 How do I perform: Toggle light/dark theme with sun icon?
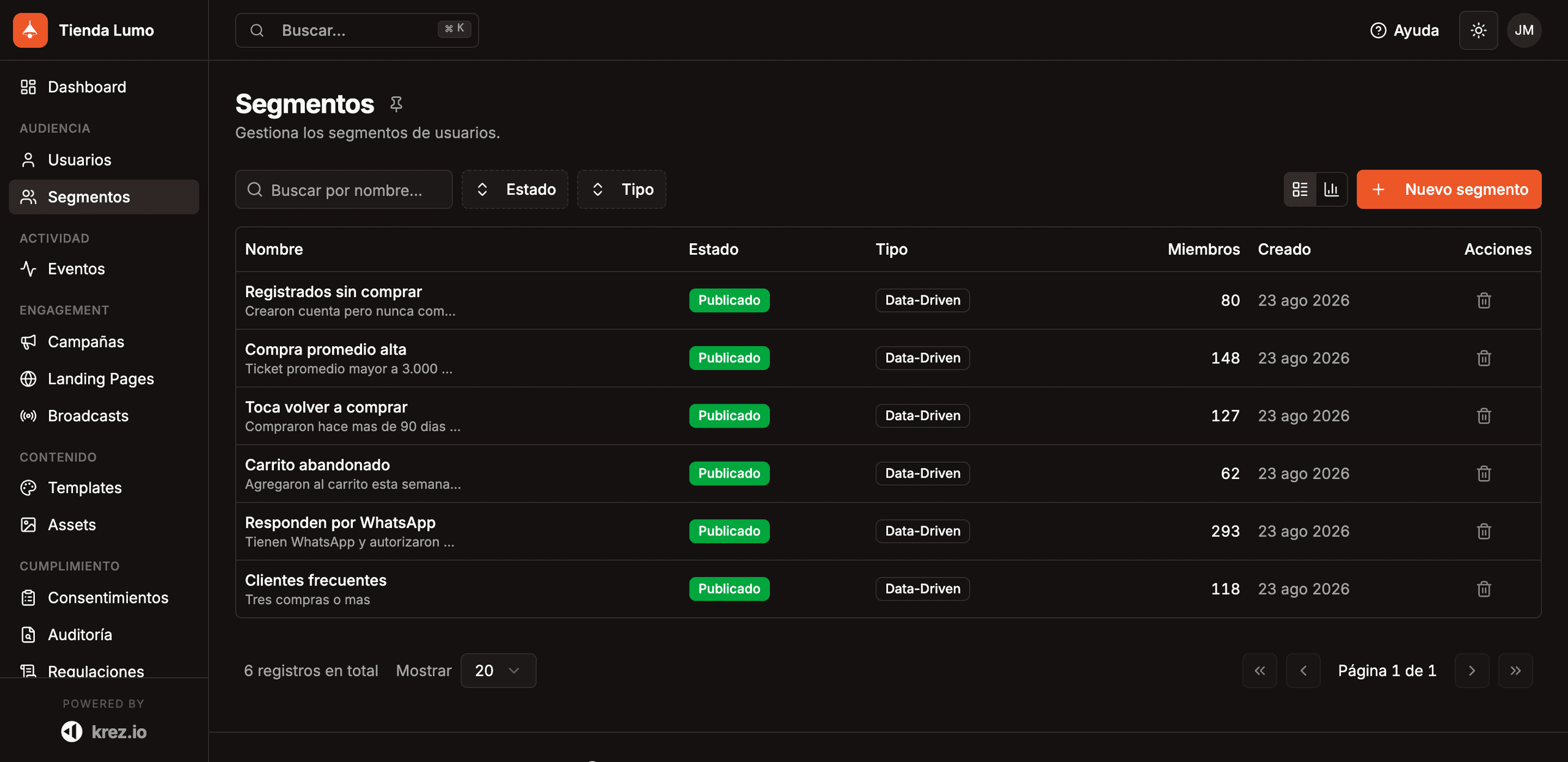point(1479,30)
